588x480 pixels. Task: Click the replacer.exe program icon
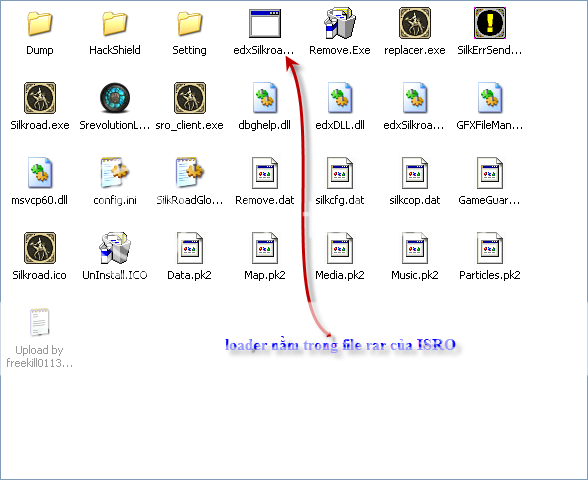tap(415, 23)
